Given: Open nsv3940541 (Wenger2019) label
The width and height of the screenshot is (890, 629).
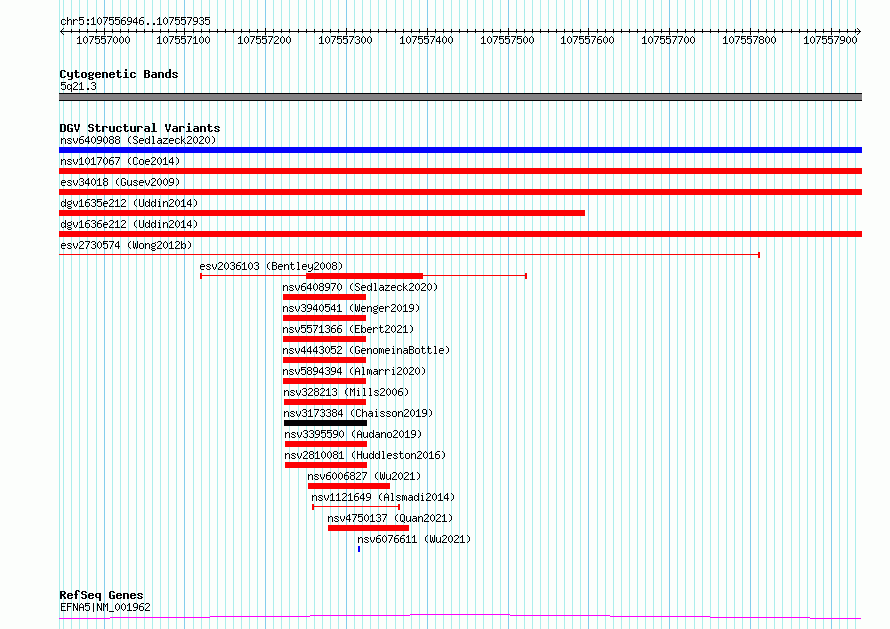Looking at the screenshot, I should pyautogui.click(x=351, y=308).
